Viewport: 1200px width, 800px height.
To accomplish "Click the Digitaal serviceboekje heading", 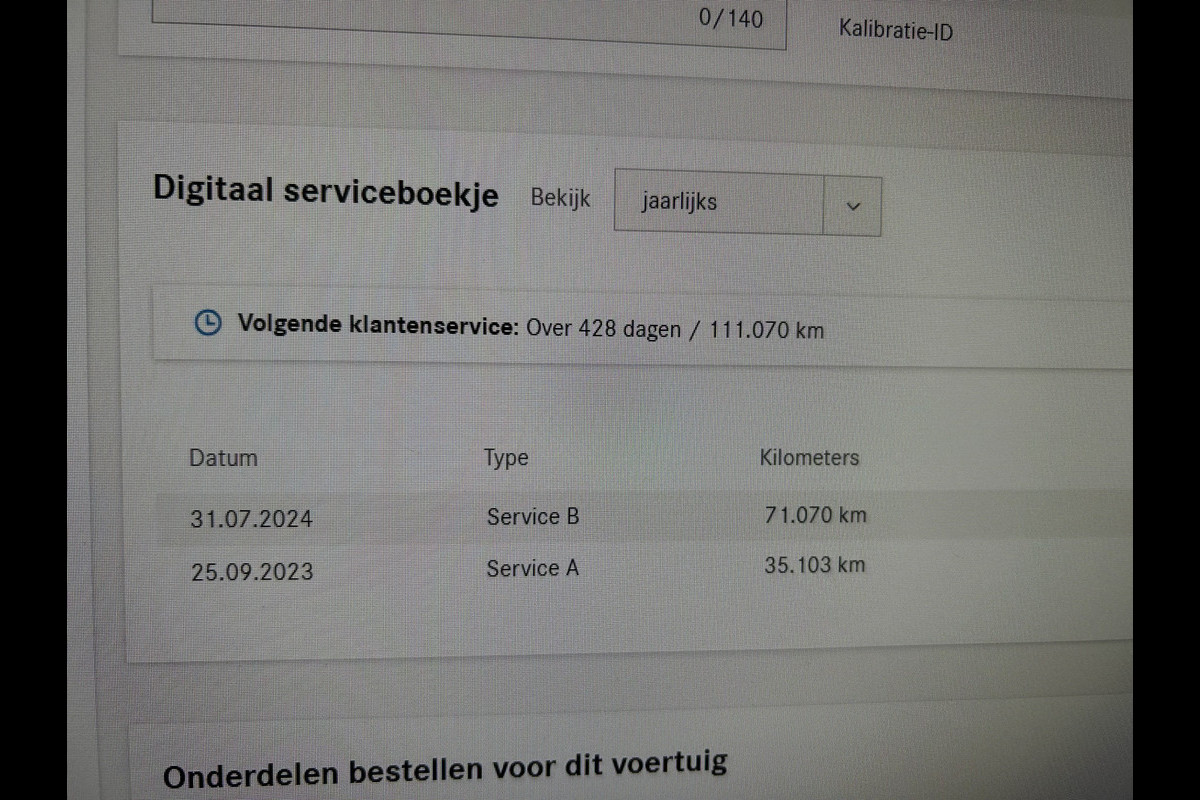I will [326, 191].
